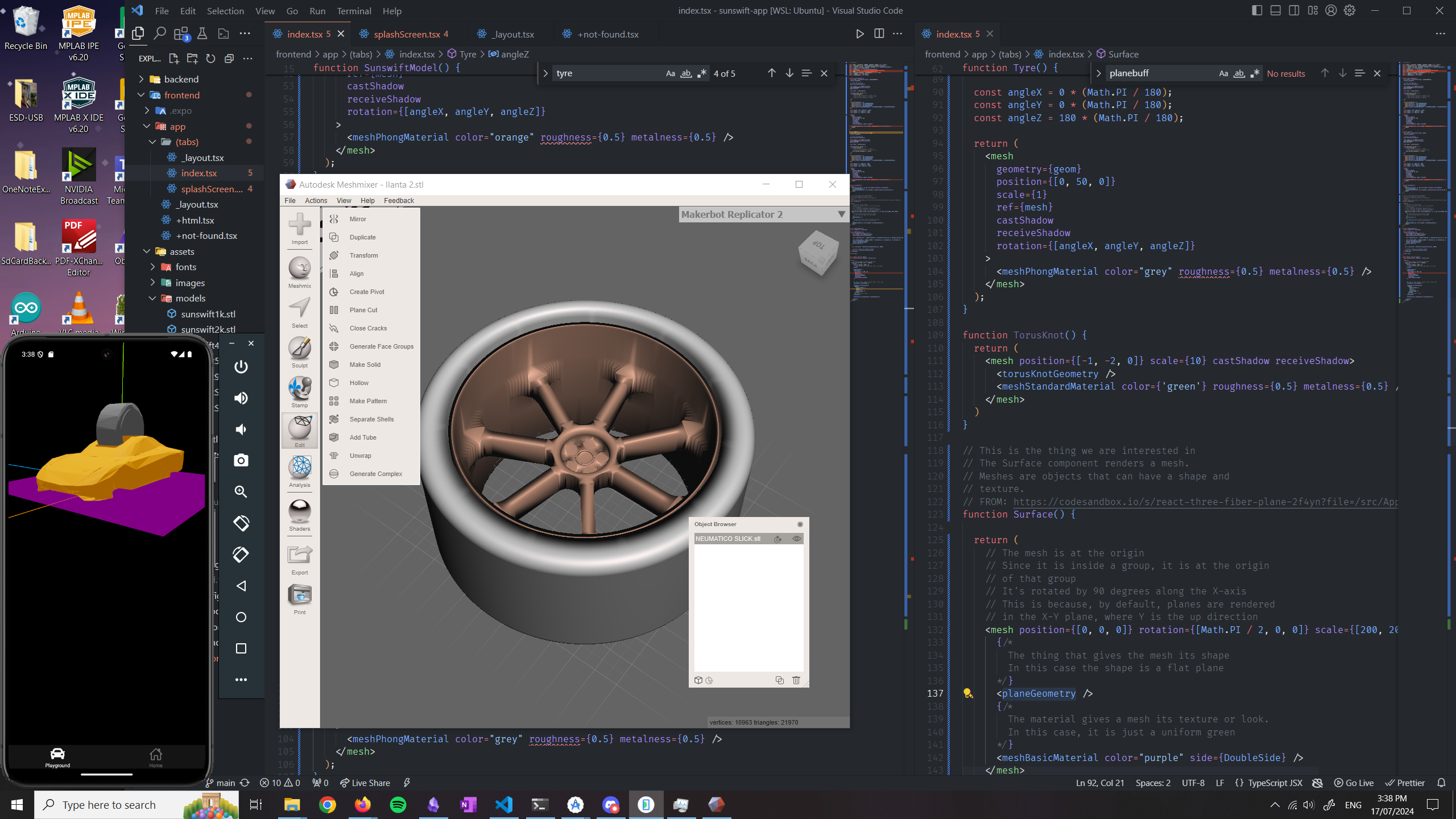1456x819 pixels.
Task: Open the Shaders panel
Action: click(300, 515)
